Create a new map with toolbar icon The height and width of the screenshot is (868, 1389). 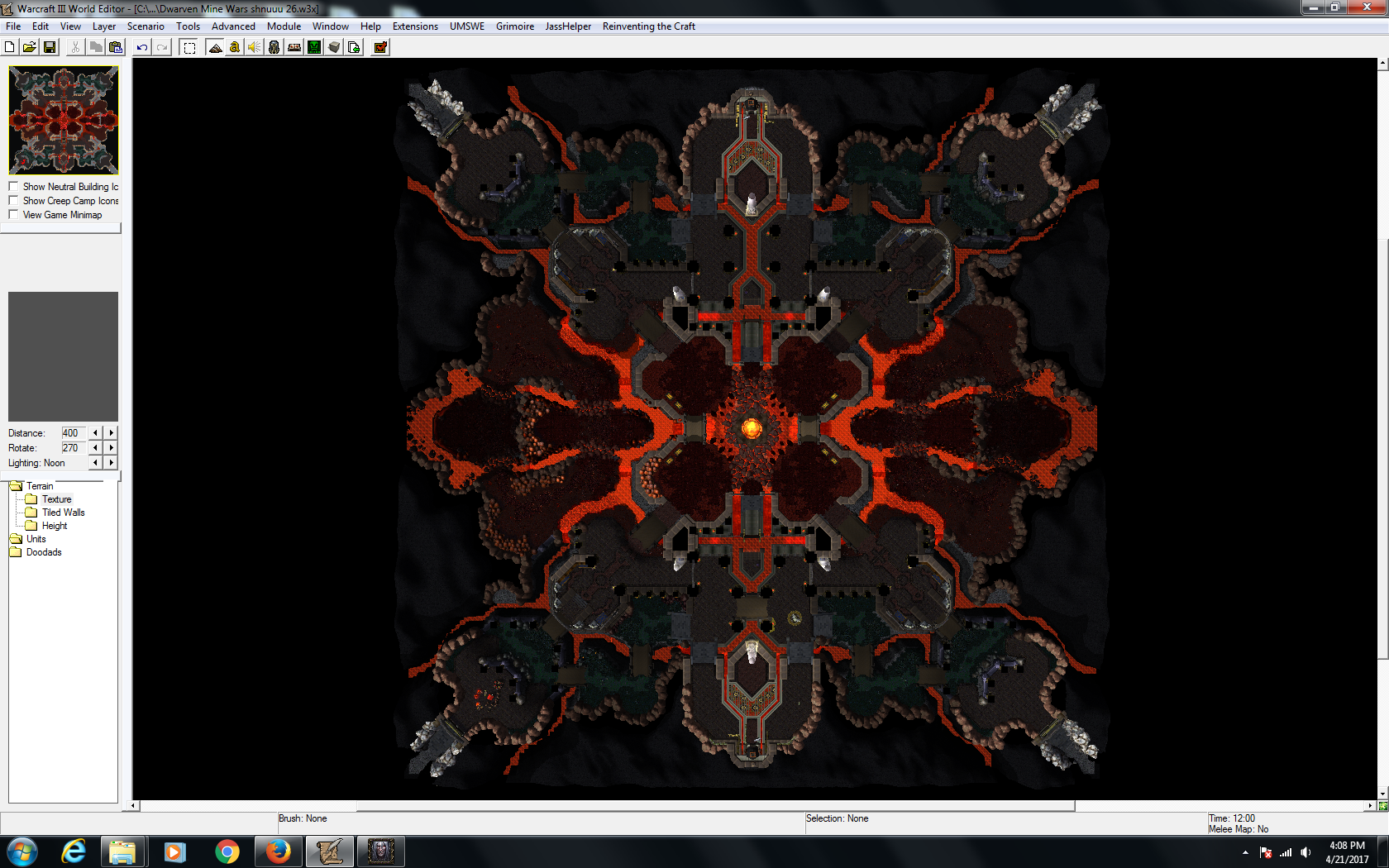(x=10, y=47)
